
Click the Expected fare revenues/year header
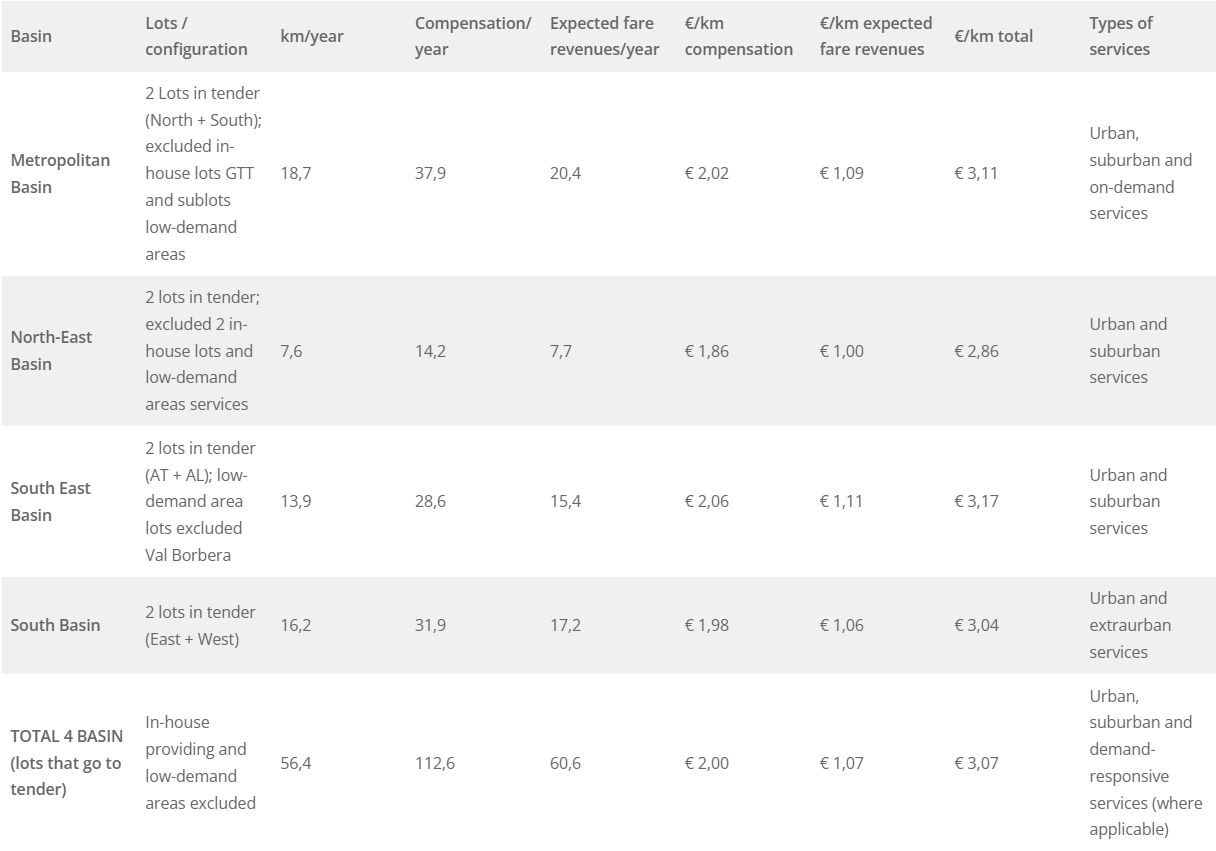(x=605, y=36)
